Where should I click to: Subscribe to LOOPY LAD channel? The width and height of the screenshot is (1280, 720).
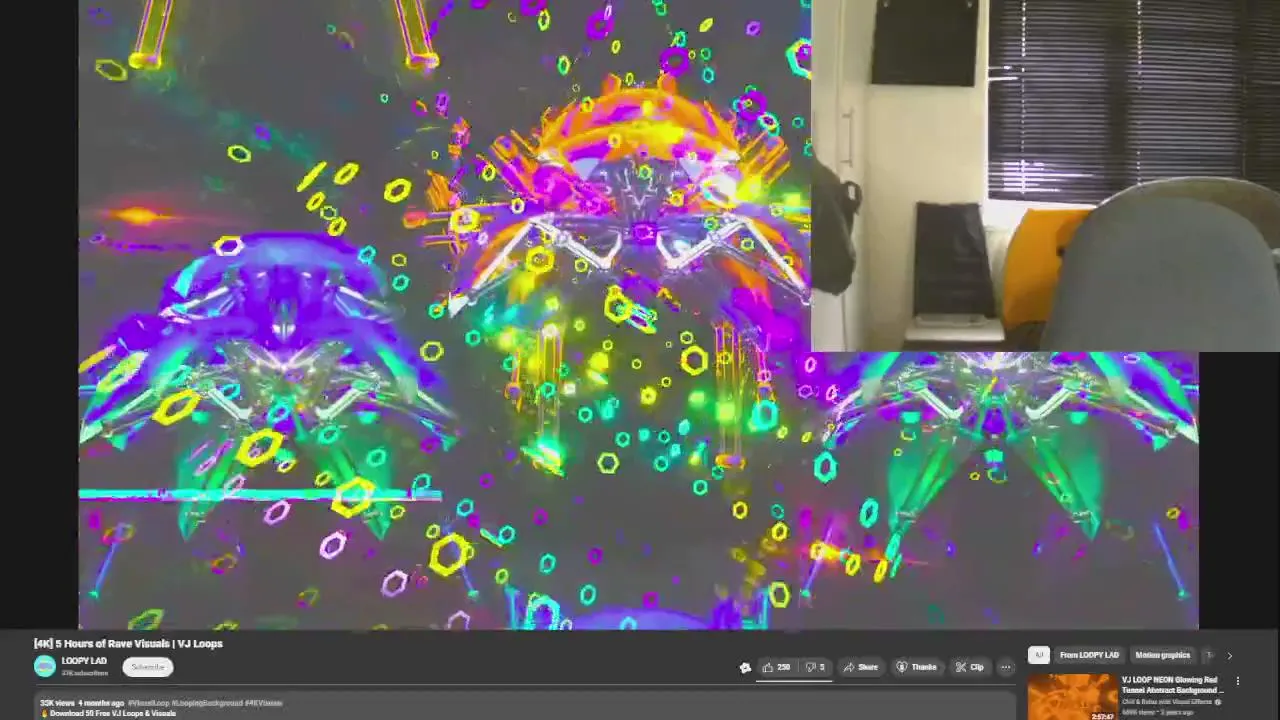148,667
